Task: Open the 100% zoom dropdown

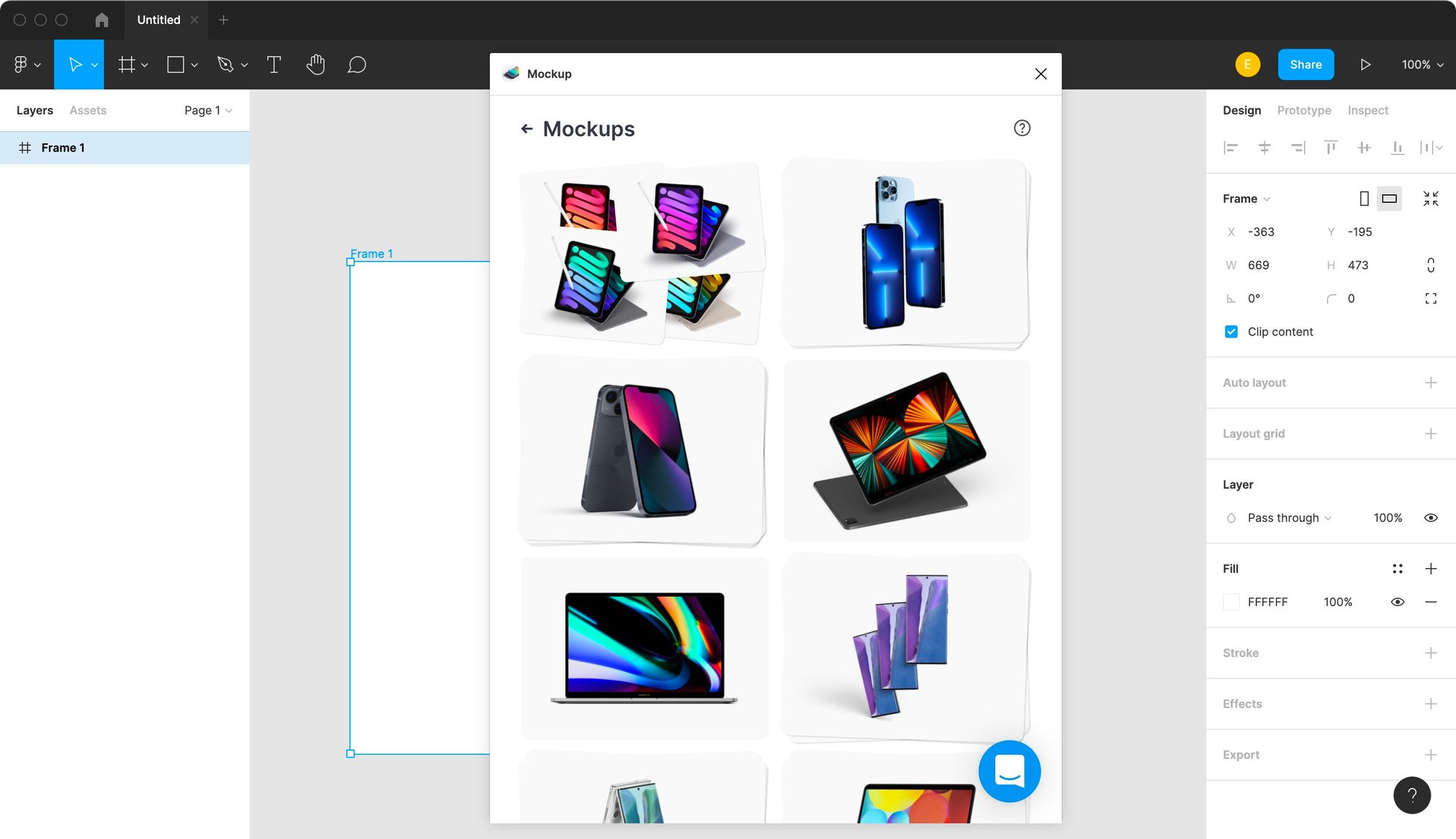Action: coord(1422,65)
